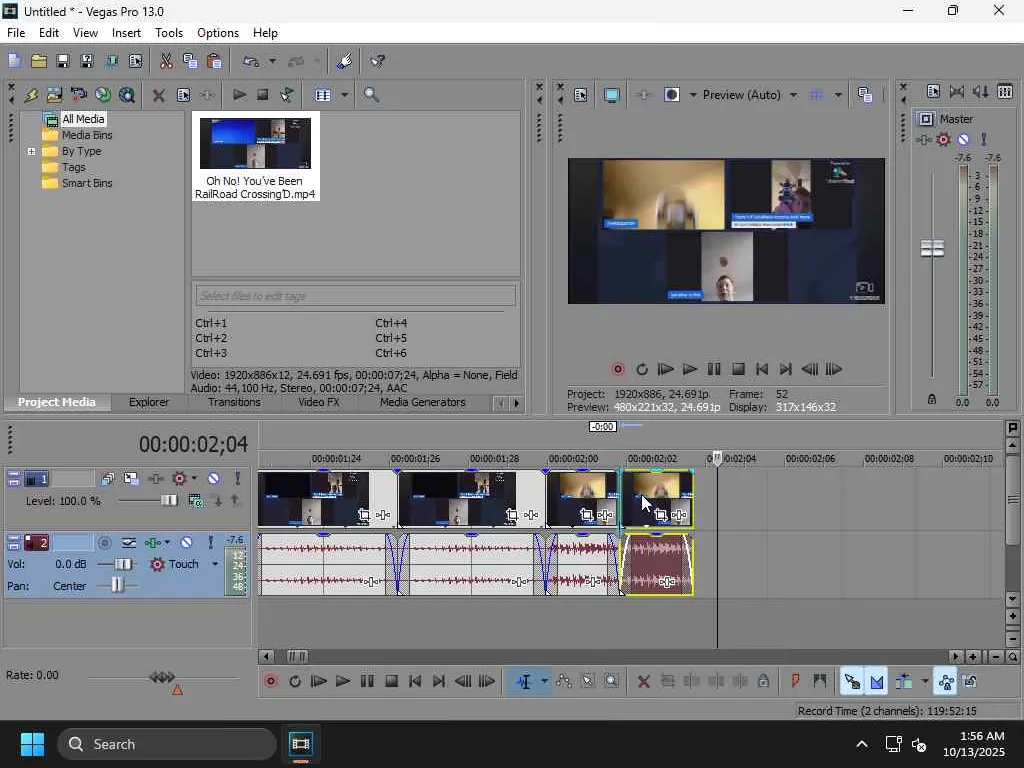This screenshot has height=768, width=1024.
Task: Switch to the Transitions tab
Action: [234, 402]
